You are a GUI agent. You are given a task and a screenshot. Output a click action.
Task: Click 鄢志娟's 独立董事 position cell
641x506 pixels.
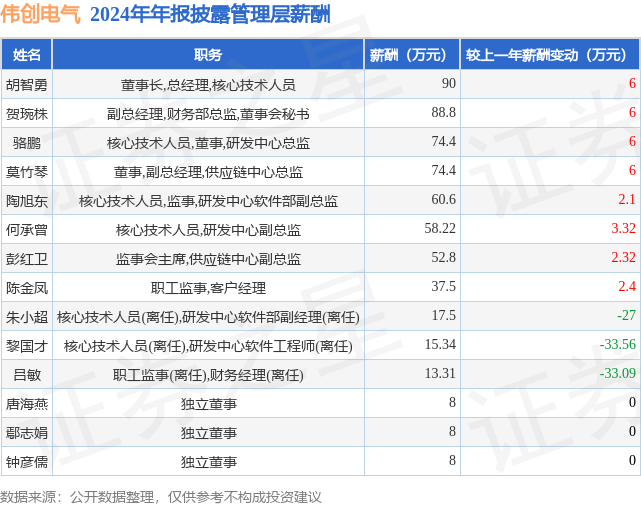click(x=208, y=433)
